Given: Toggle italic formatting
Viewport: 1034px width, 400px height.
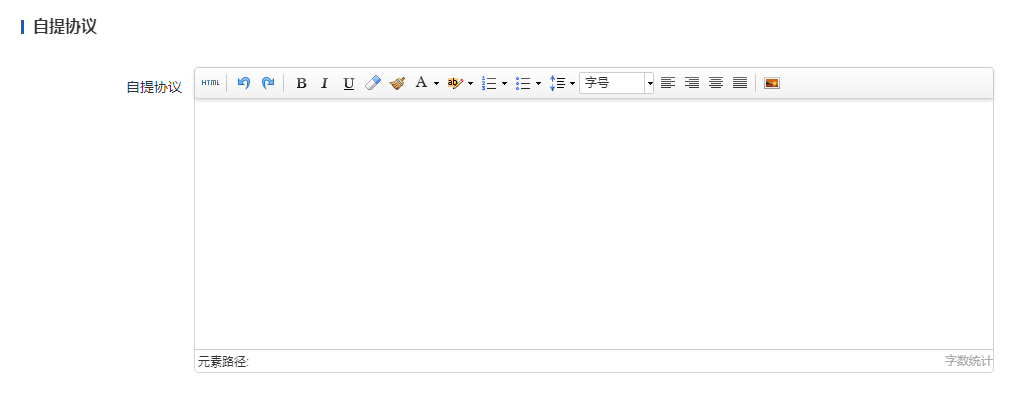Looking at the screenshot, I should coord(324,83).
